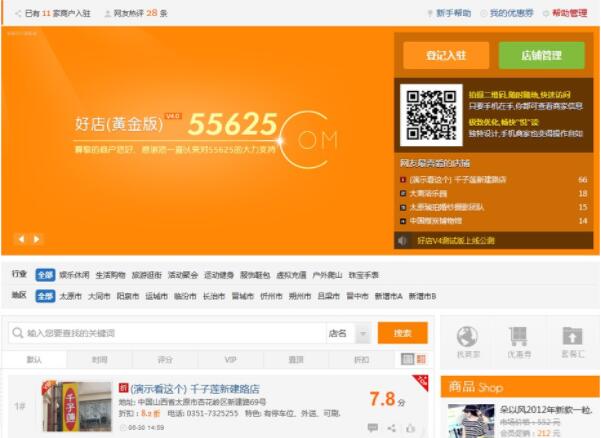This screenshot has width=601, height=438.
Task: Click the 55625 COM banner image
Action: (197, 140)
